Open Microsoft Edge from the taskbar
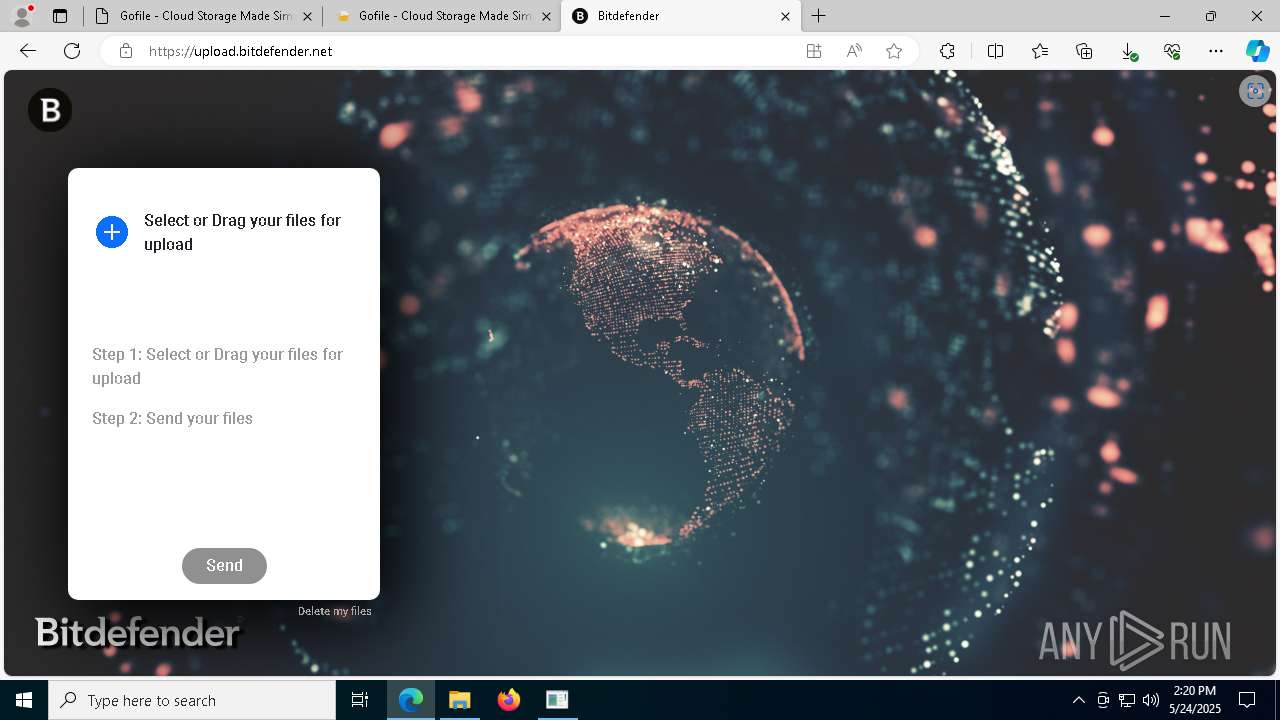Screen dimensions: 1280x720 pos(411,700)
